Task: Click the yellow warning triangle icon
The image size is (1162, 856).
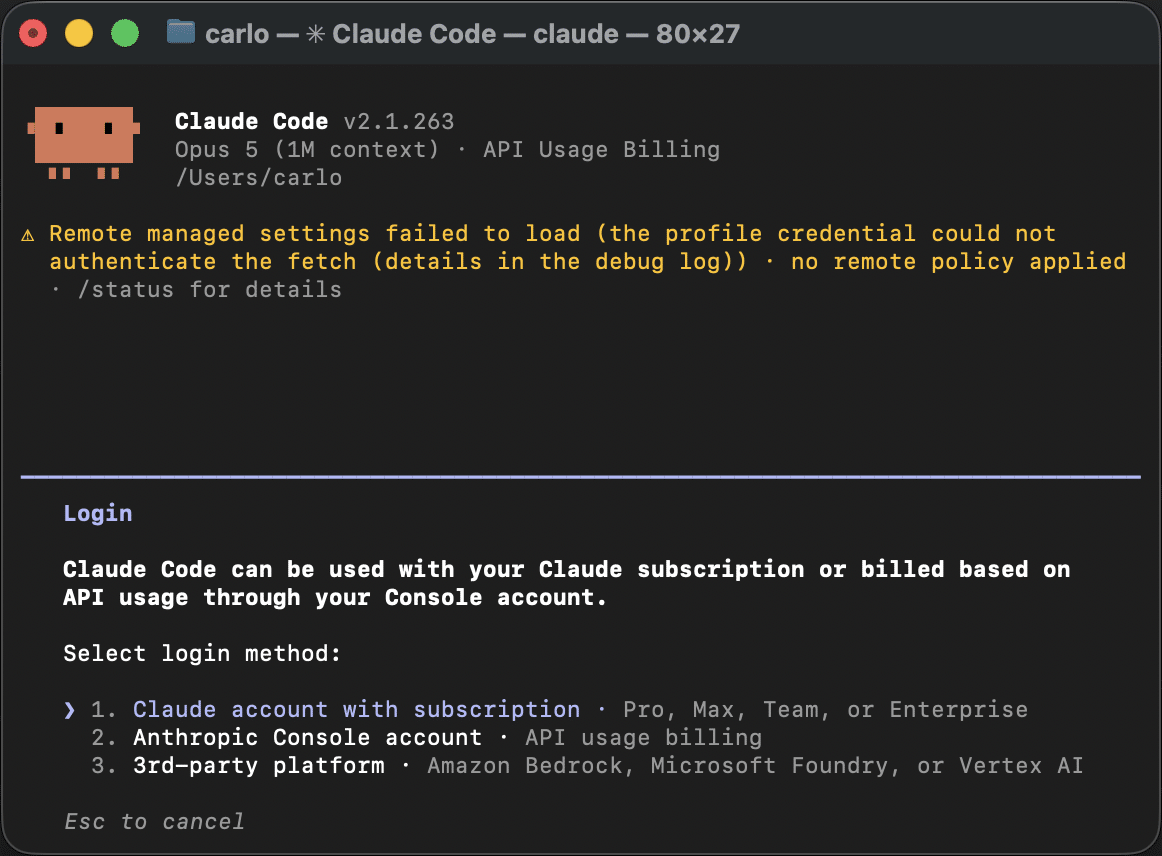Action: (28, 235)
